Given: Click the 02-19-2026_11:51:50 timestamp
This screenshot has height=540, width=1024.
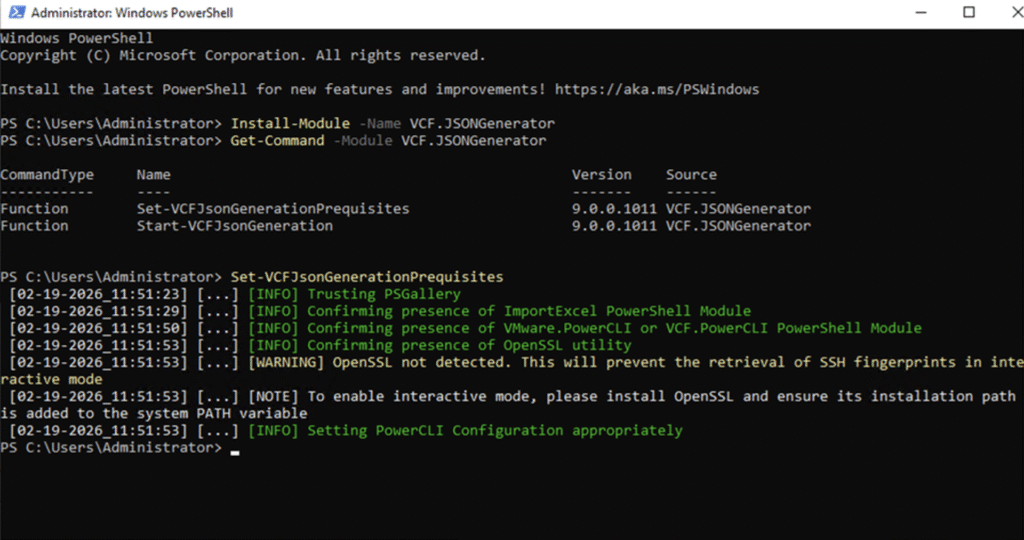Looking at the screenshot, I should coord(96,328).
